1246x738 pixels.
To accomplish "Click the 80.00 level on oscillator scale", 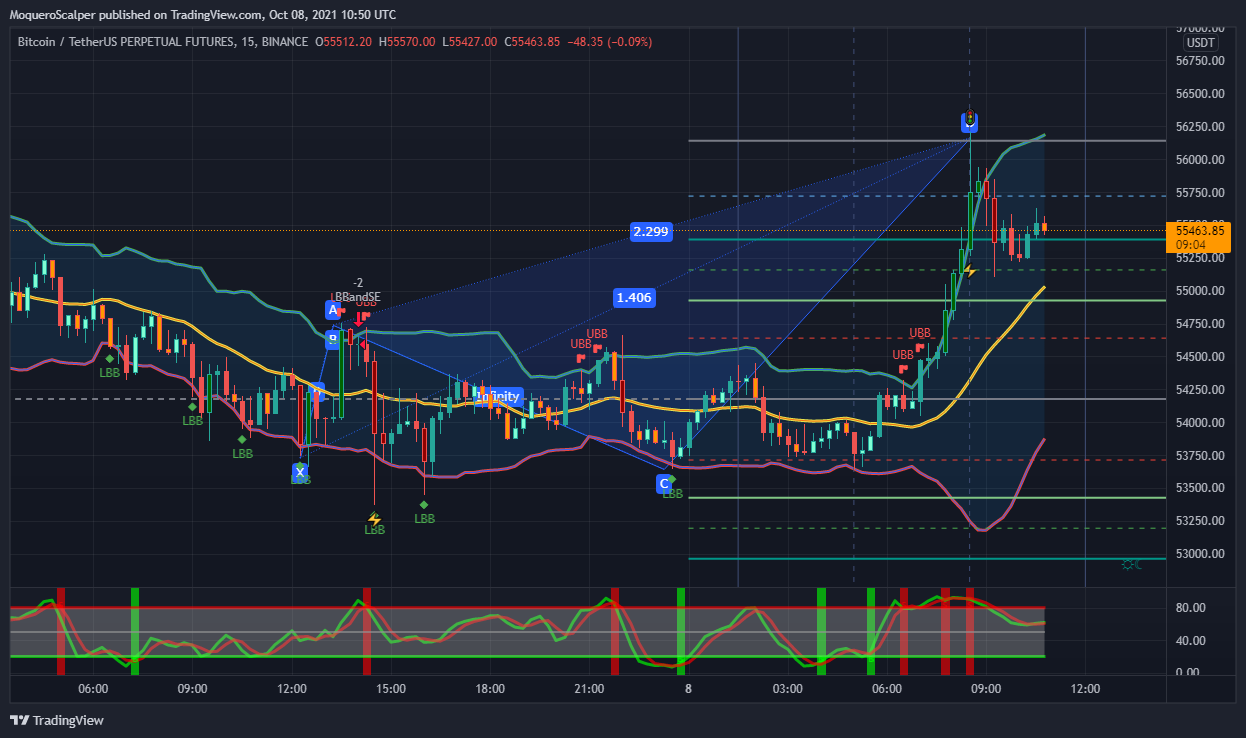I will [x=1189, y=608].
